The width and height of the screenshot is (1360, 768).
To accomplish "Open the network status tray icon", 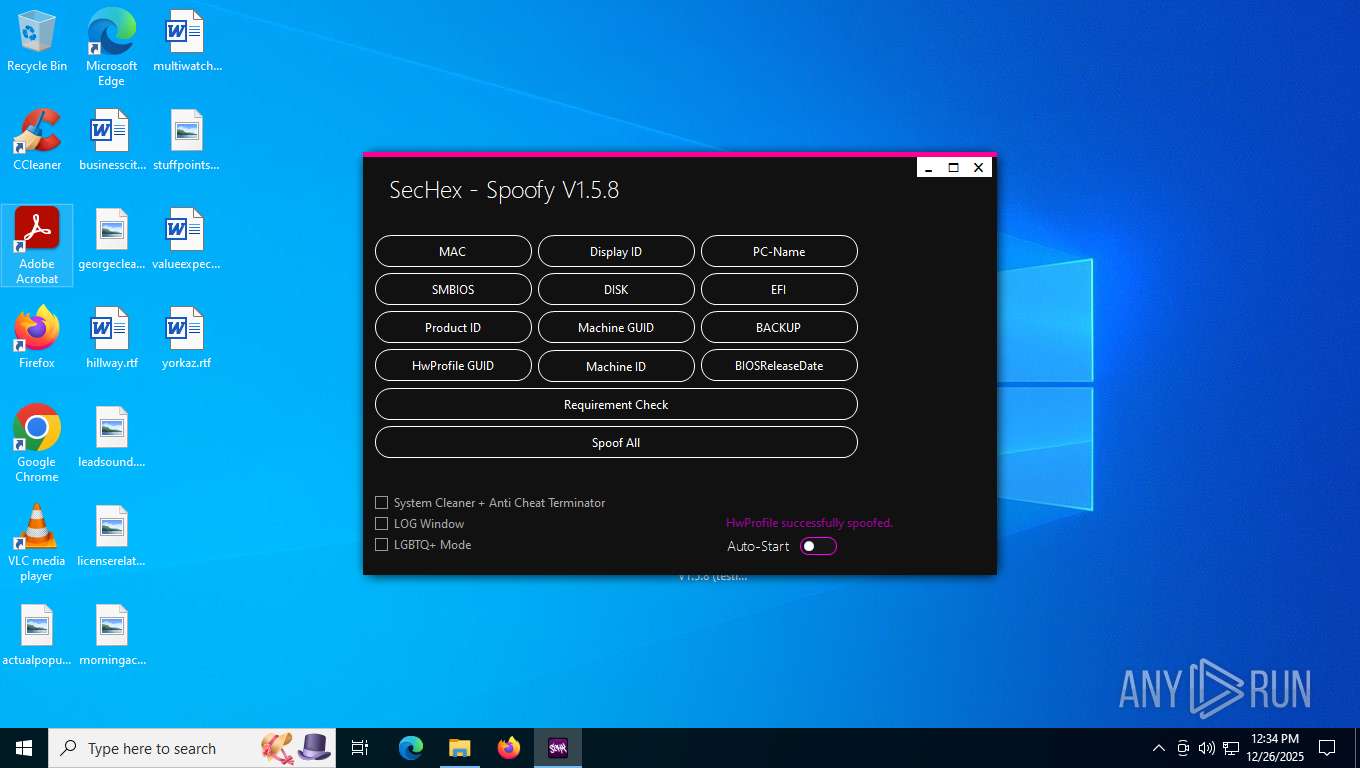I will click(1231, 748).
